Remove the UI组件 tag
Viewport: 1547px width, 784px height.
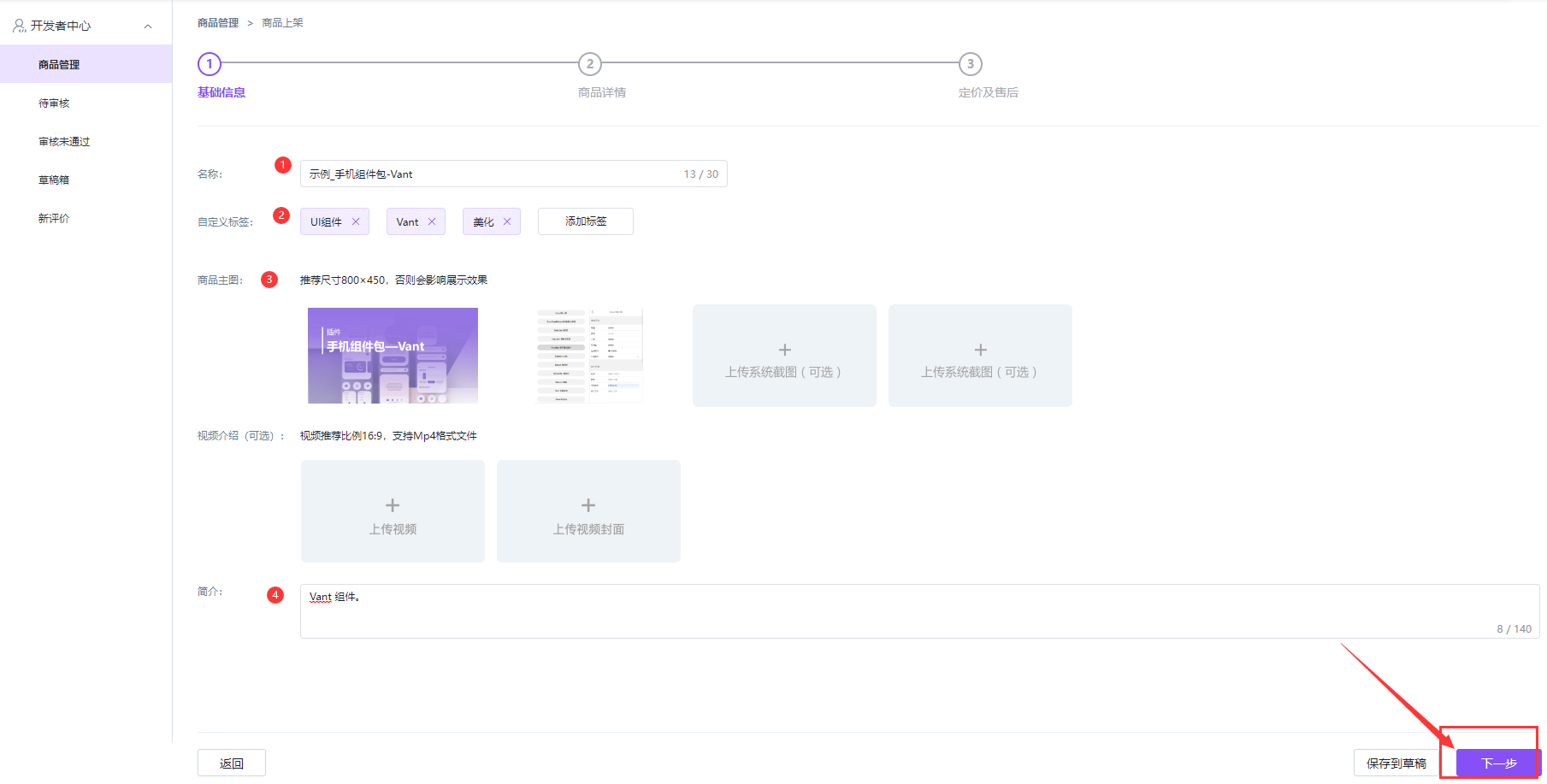(x=356, y=221)
